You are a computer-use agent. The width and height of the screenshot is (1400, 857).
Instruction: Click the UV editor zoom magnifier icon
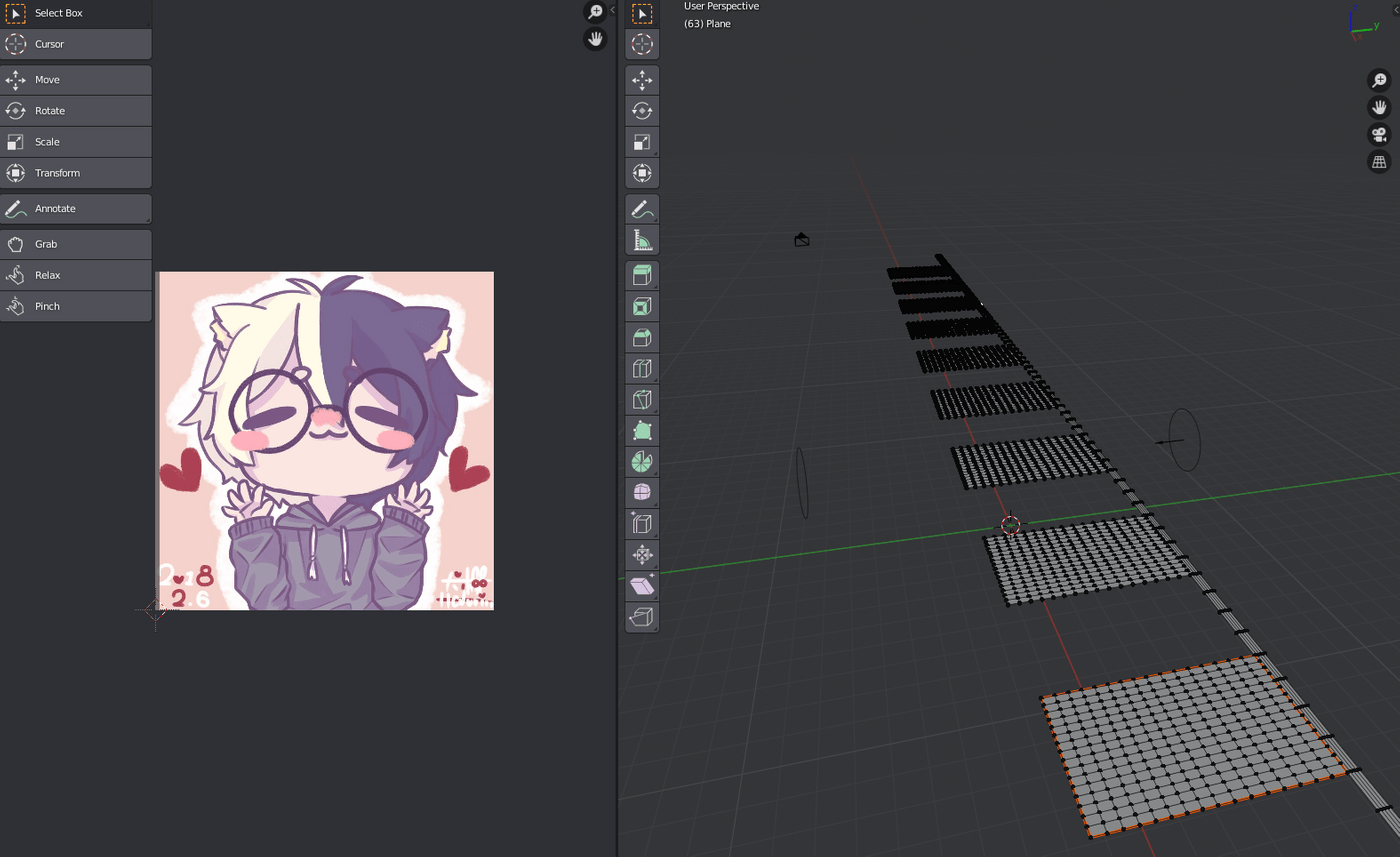tap(595, 12)
